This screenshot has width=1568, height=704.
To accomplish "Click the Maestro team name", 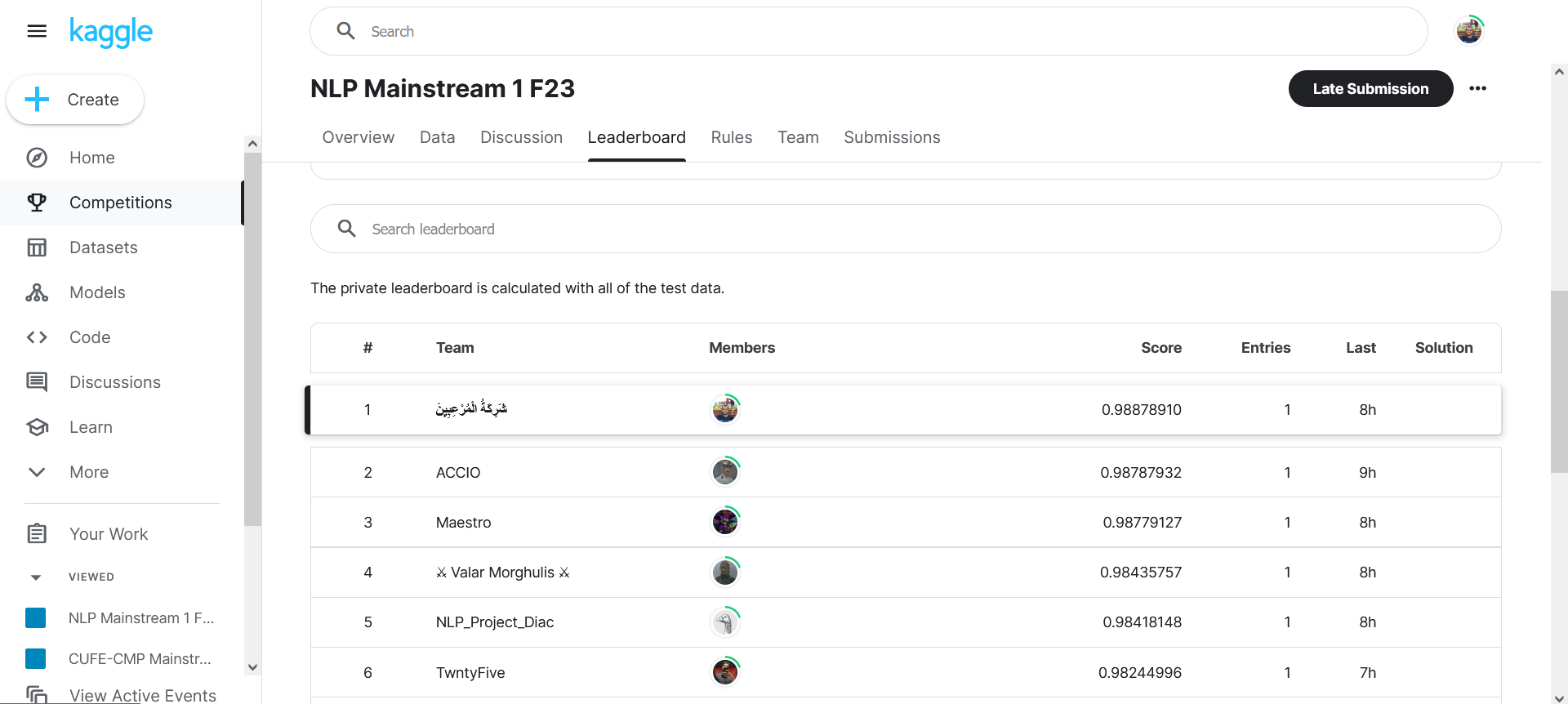I will click(x=463, y=522).
